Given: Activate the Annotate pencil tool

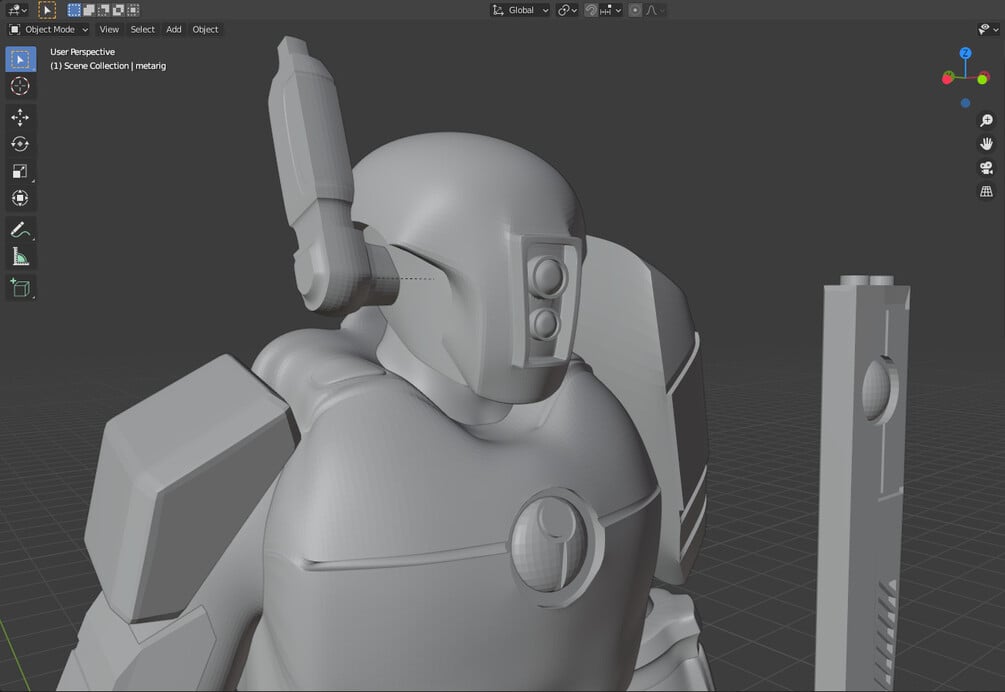Looking at the screenshot, I should 21,229.
